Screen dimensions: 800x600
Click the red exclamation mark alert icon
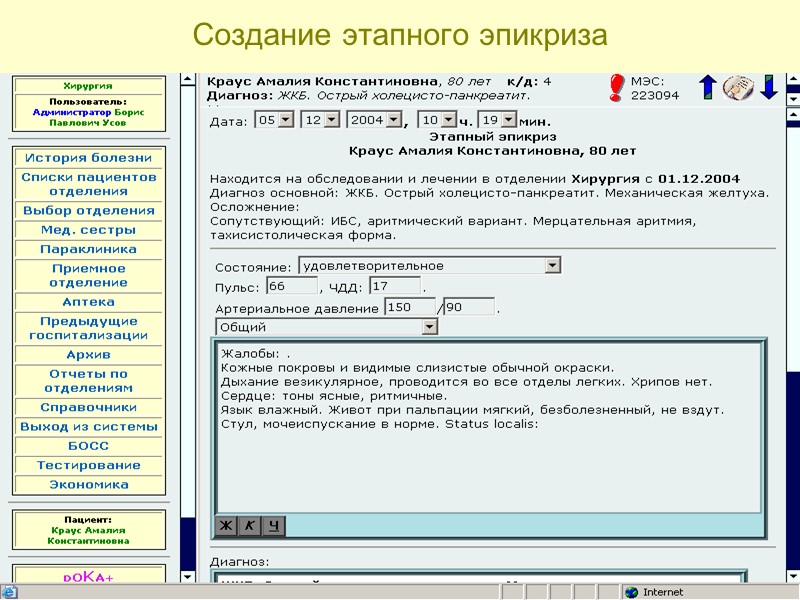[x=617, y=88]
